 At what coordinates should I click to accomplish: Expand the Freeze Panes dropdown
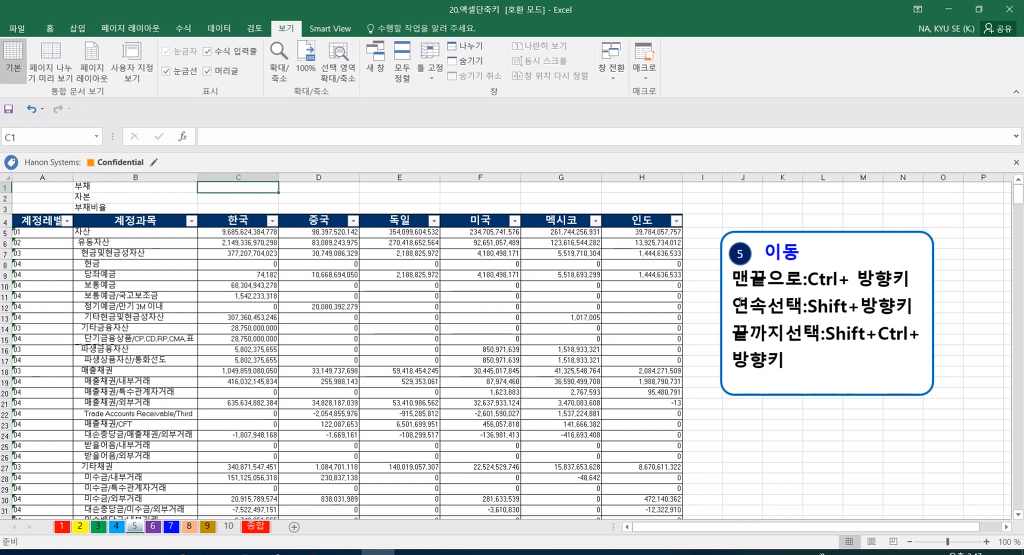tap(430, 62)
